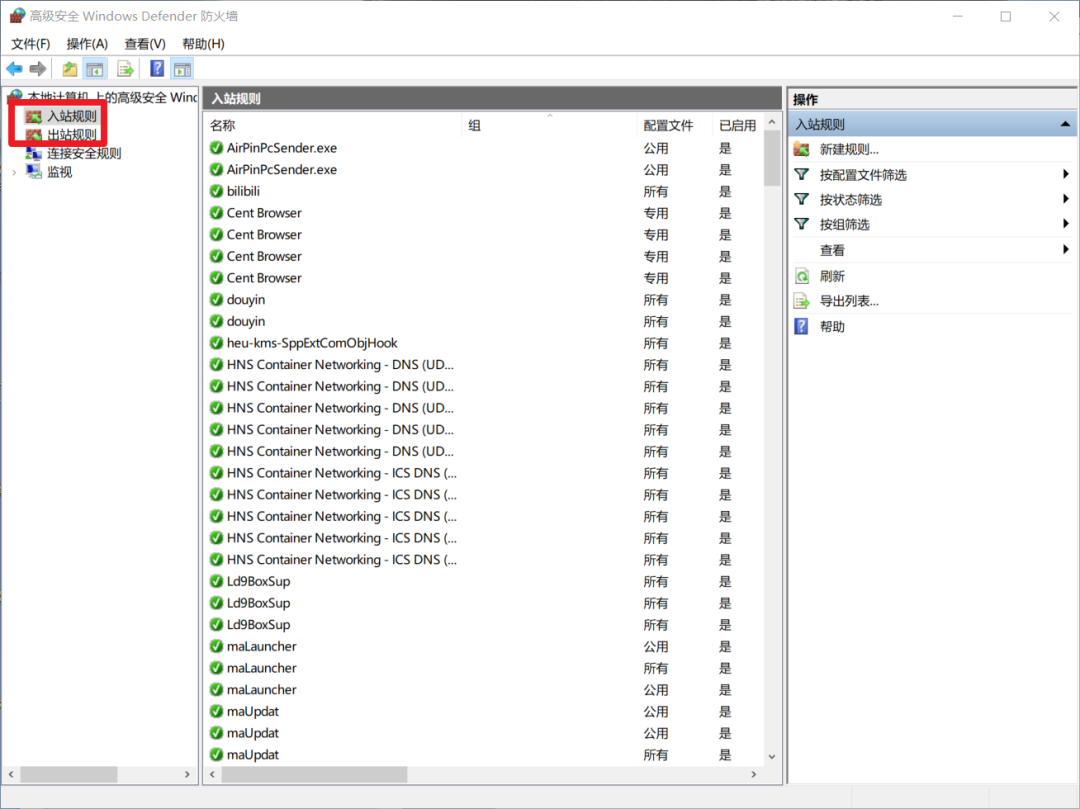The width and height of the screenshot is (1080, 809).
Task: Click the Up one level folder icon
Action: click(70, 69)
